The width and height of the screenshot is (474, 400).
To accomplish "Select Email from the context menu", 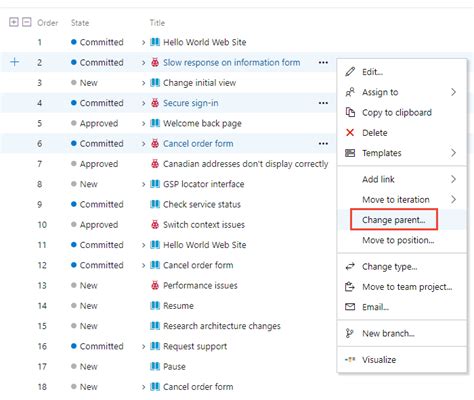I will [x=402, y=307].
